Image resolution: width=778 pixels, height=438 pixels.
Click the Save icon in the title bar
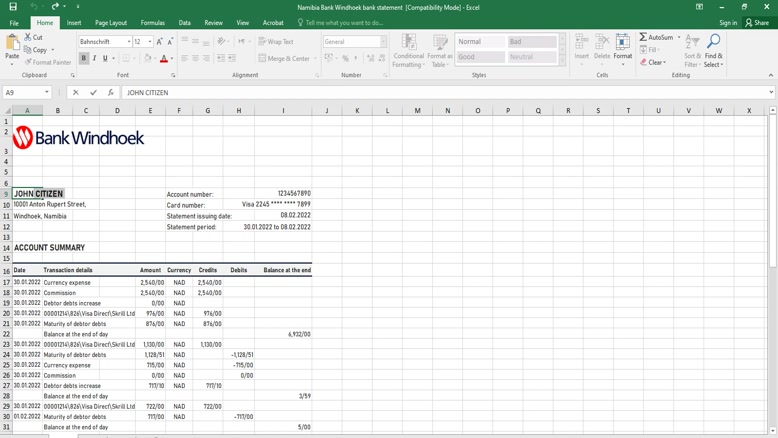tap(13, 7)
